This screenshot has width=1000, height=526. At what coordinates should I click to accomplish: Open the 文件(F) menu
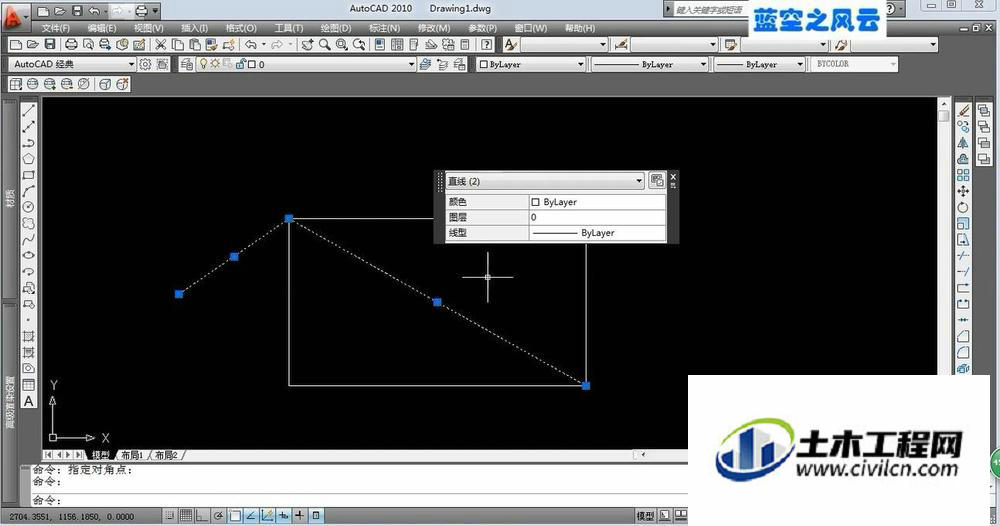coord(55,28)
